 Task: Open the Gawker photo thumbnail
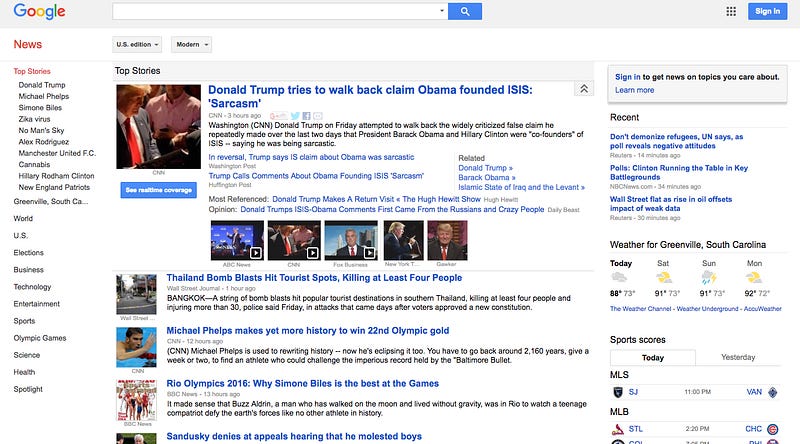click(x=447, y=240)
